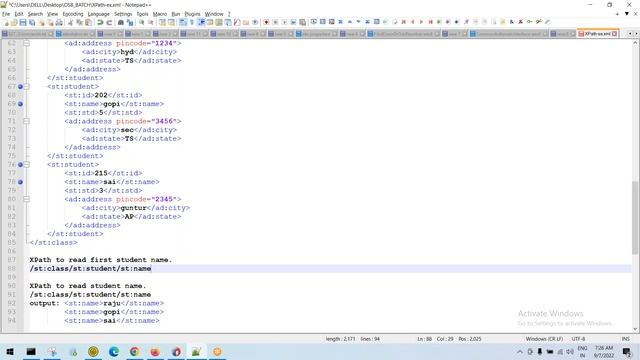Click the Playback macro icon
The height and width of the screenshot is (360, 640).
tap(284, 22)
